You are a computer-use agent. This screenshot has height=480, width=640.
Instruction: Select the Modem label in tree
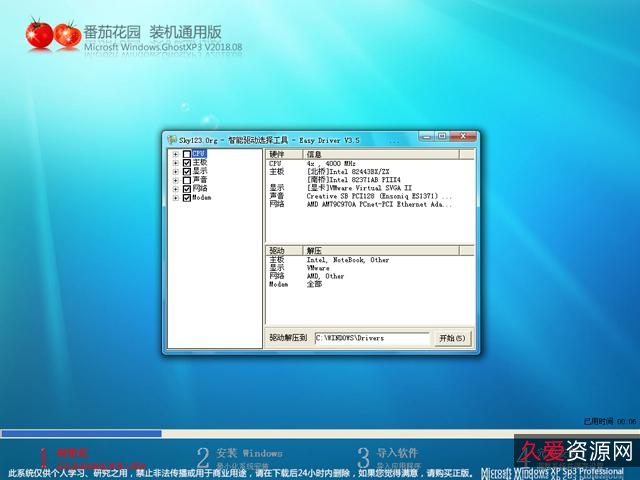202,198
